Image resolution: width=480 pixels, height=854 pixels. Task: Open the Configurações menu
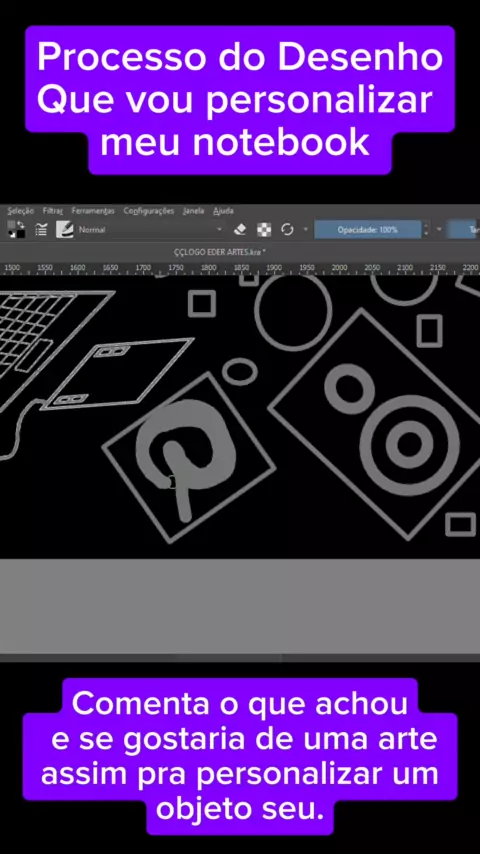coord(149,211)
